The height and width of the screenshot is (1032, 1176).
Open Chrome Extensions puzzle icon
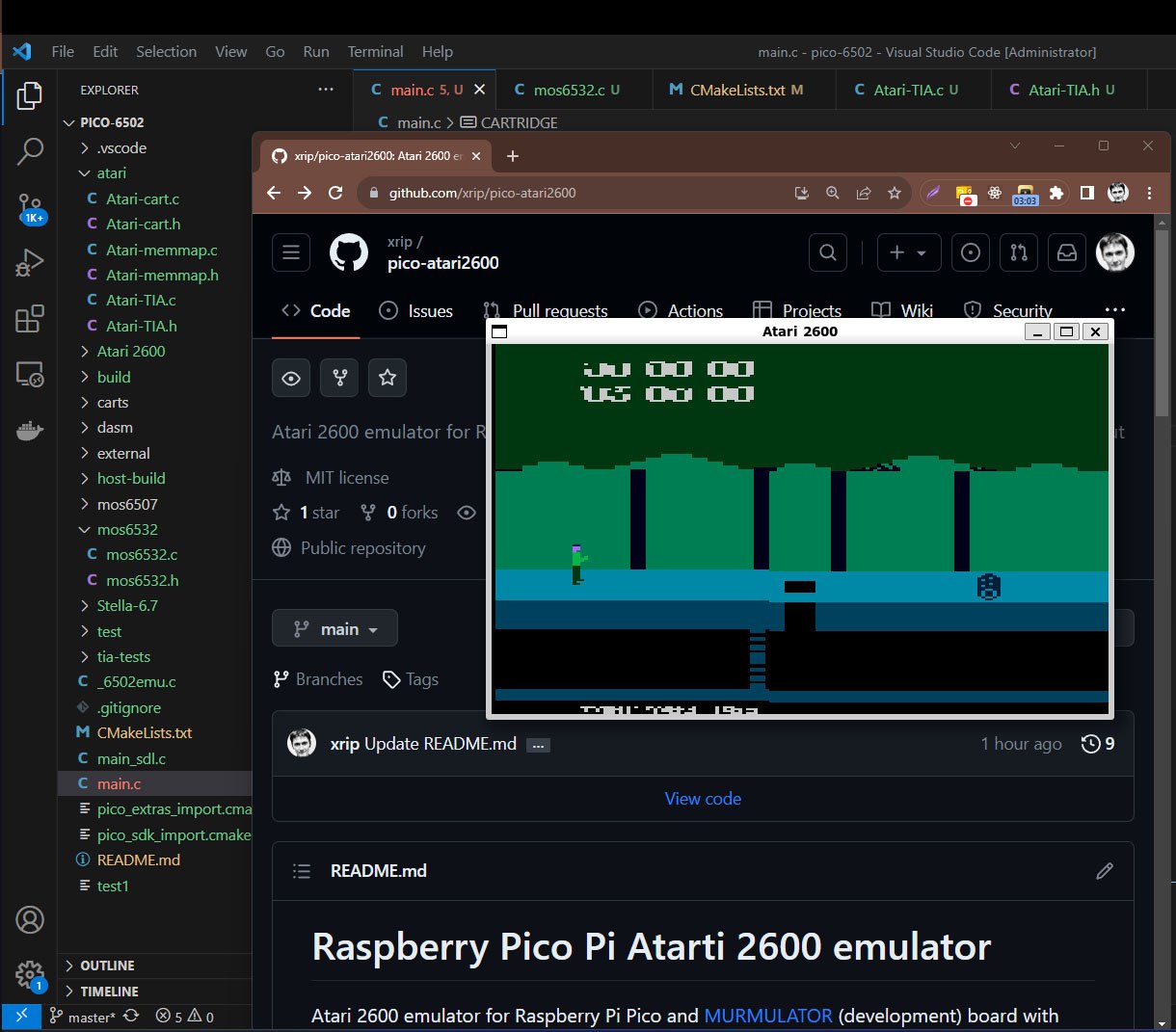[x=1056, y=193]
